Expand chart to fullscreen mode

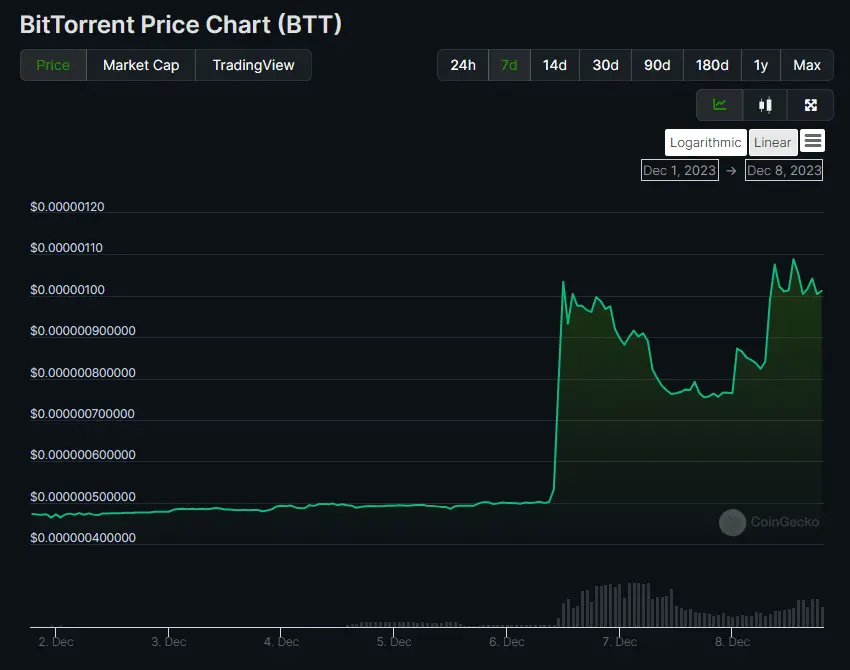[810, 104]
